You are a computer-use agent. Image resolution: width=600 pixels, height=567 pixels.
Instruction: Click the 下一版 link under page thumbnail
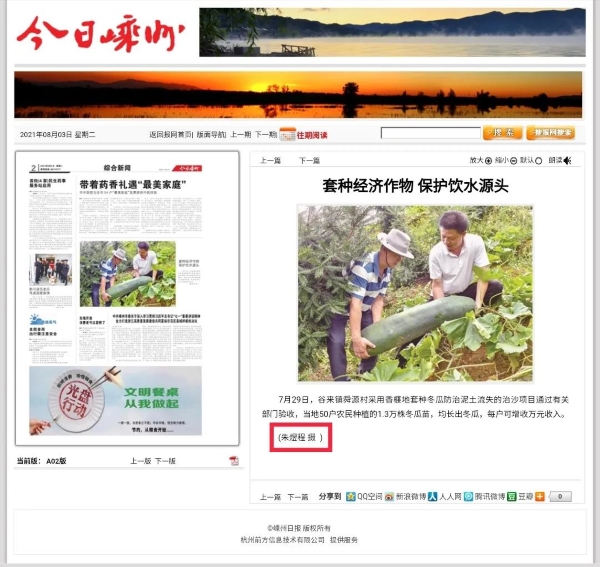(165, 461)
